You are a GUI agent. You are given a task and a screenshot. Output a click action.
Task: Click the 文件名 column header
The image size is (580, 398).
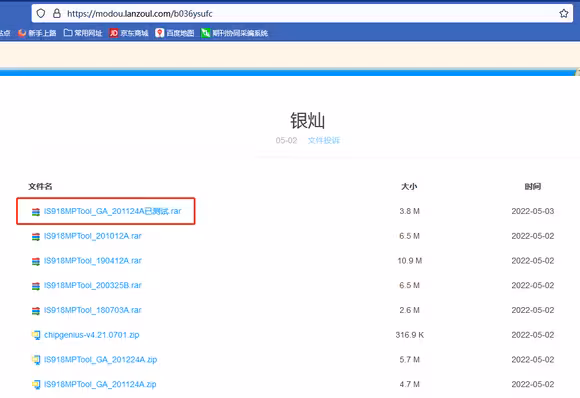tap(40, 186)
